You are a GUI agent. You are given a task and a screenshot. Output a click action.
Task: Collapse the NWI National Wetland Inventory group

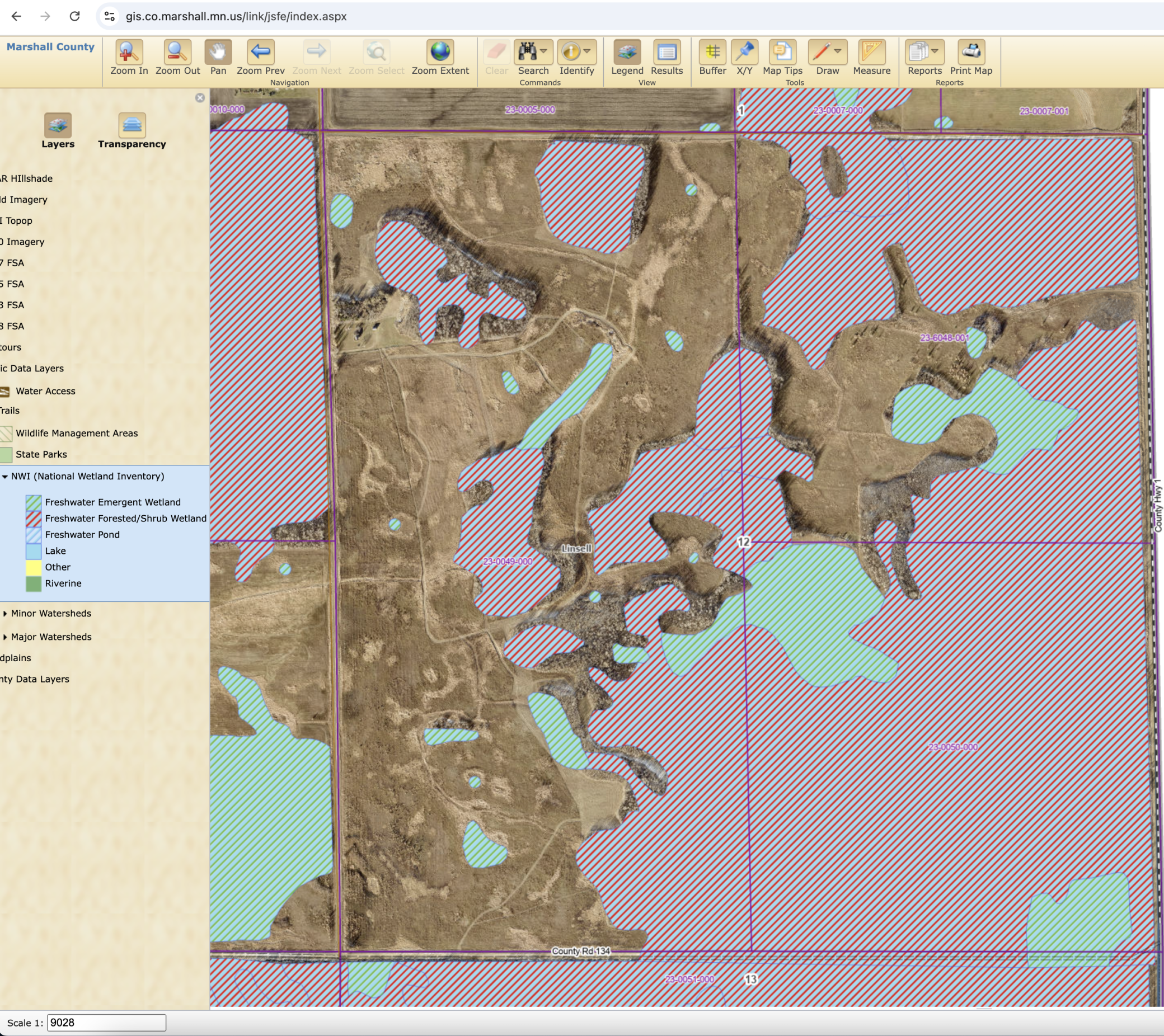5,477
